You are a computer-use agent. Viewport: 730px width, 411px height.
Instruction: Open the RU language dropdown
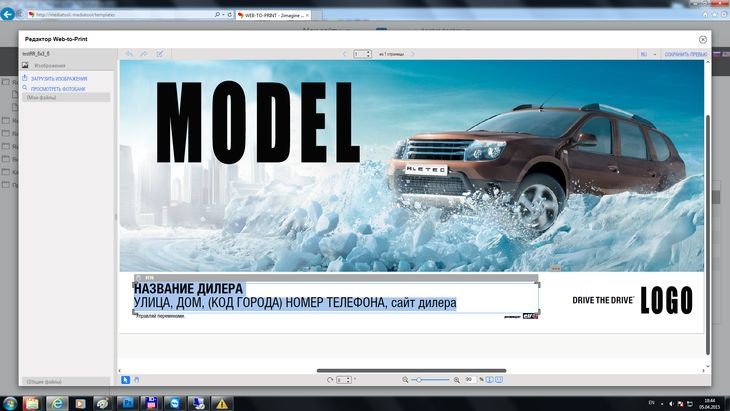[x=646, y=54]
